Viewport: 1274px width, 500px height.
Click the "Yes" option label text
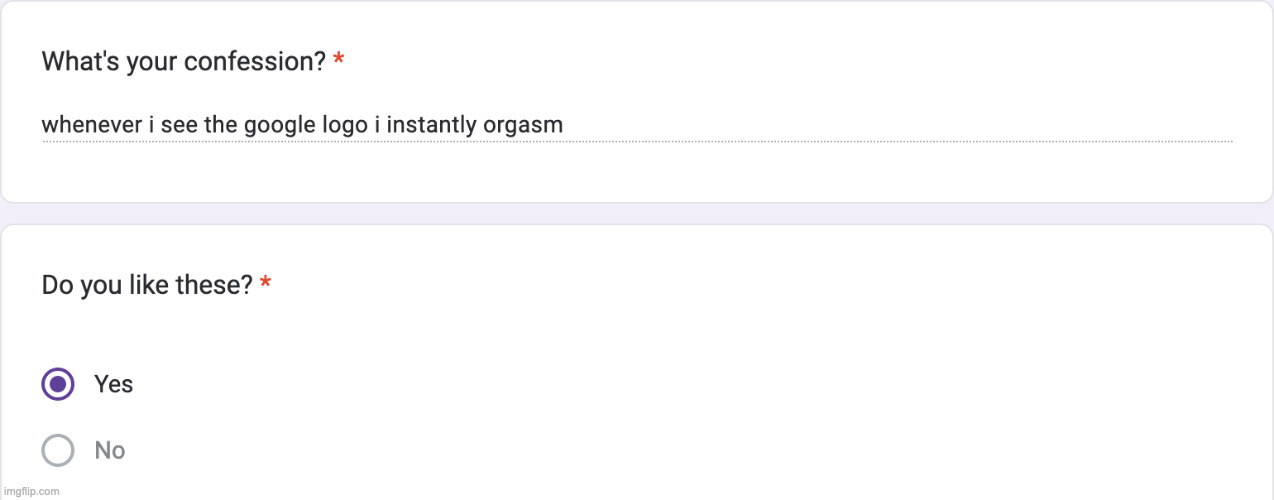click(x=113, y=384)
